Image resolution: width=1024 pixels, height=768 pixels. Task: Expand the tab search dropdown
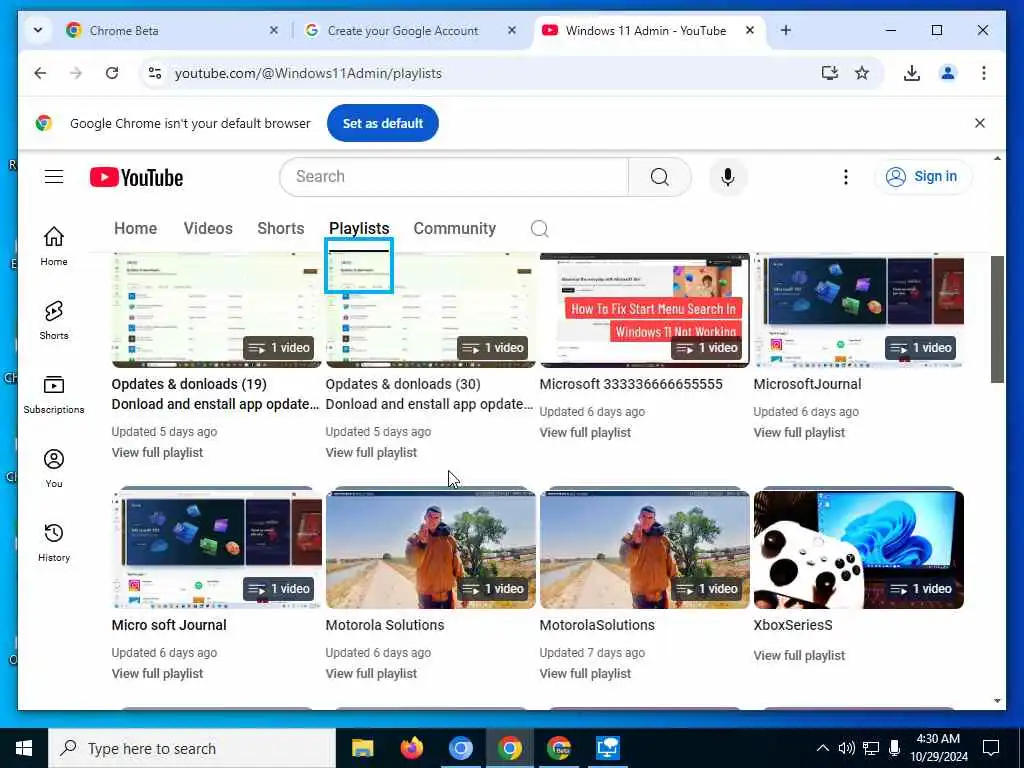coord(38,30)
